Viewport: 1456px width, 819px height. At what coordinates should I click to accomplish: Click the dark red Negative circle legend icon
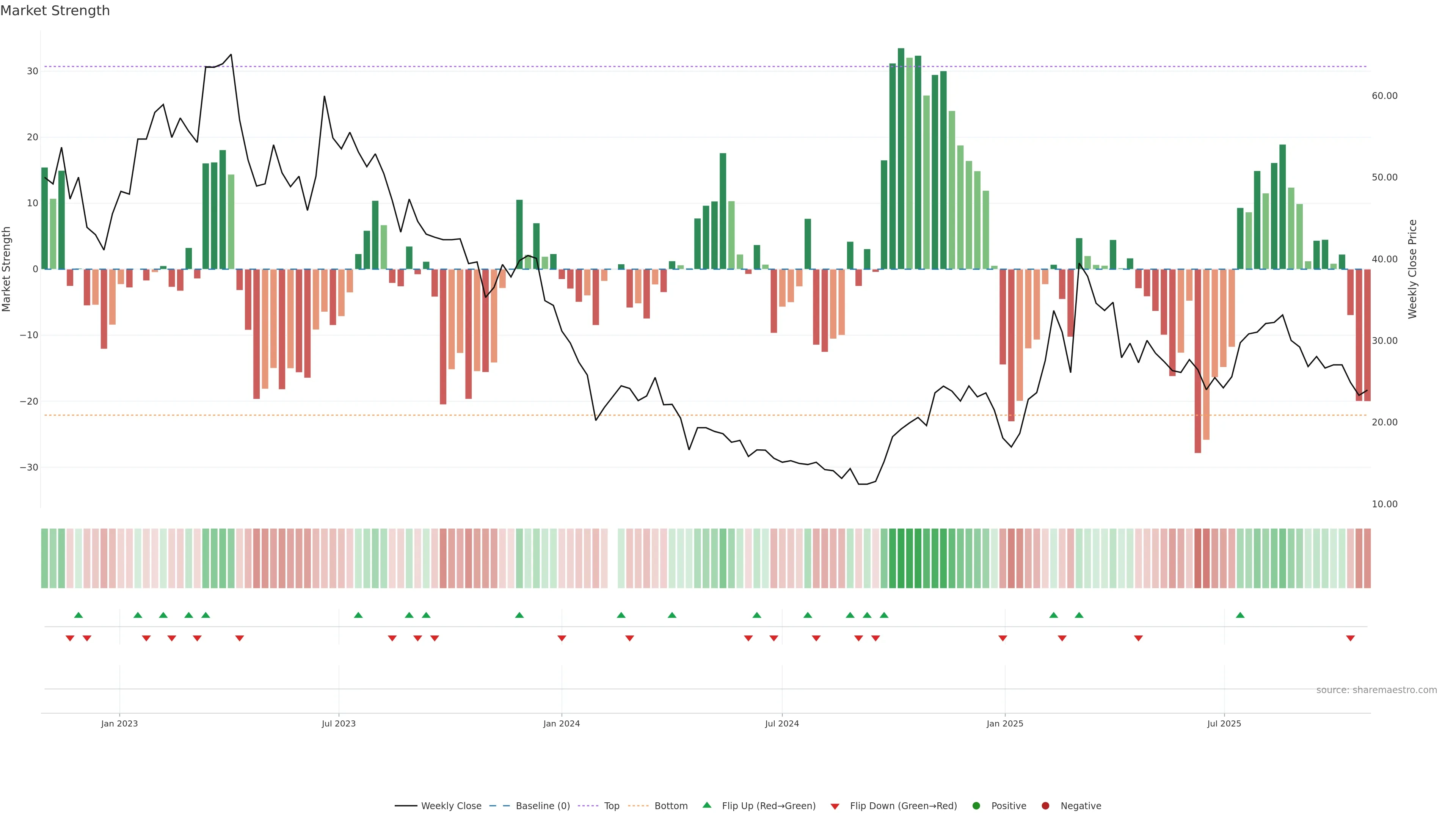[1045, 806]
